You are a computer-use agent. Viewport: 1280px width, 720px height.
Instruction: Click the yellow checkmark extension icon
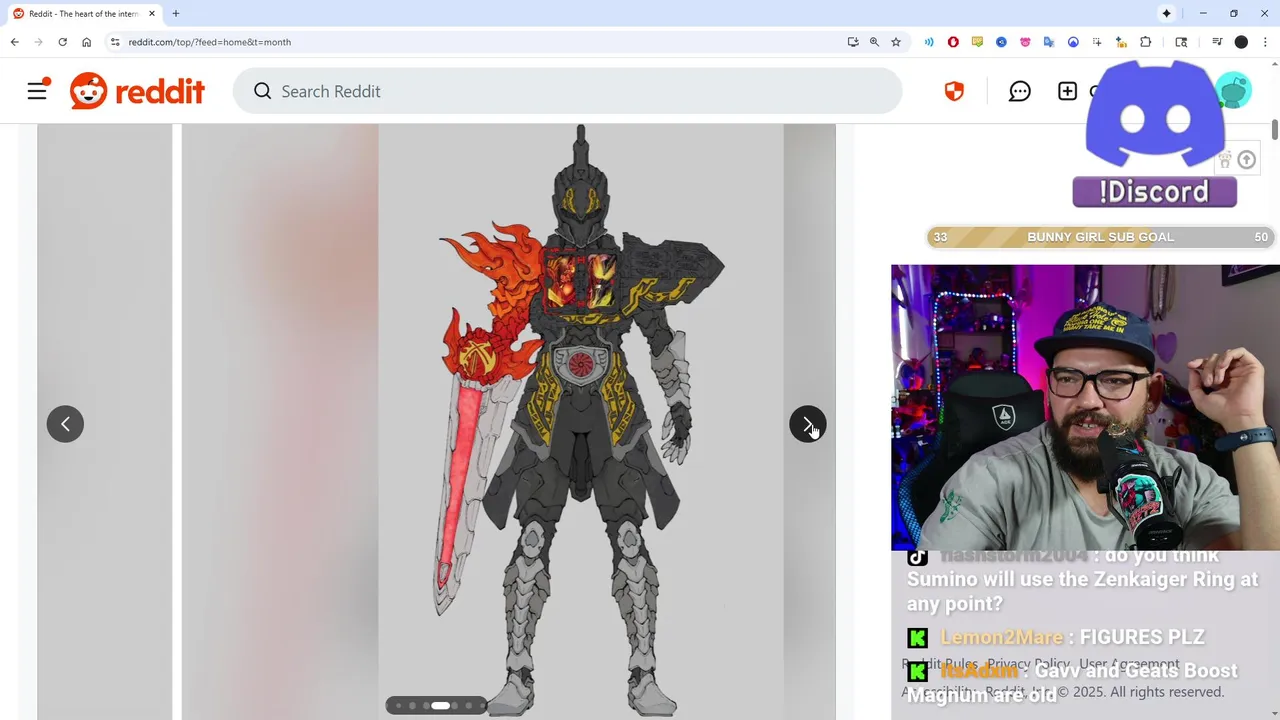[x=977, y=42]
